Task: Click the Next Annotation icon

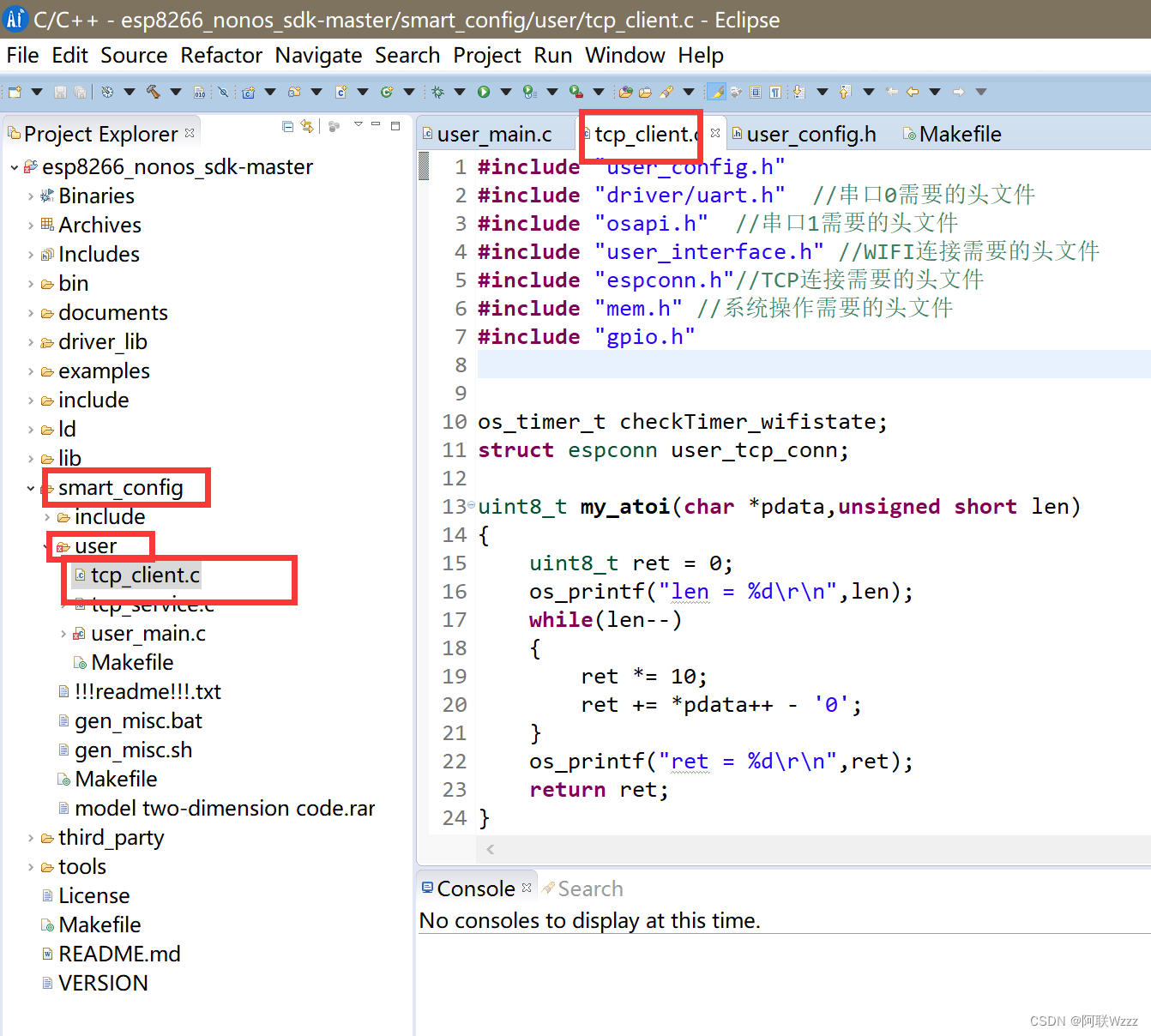Action: point(798,92)
